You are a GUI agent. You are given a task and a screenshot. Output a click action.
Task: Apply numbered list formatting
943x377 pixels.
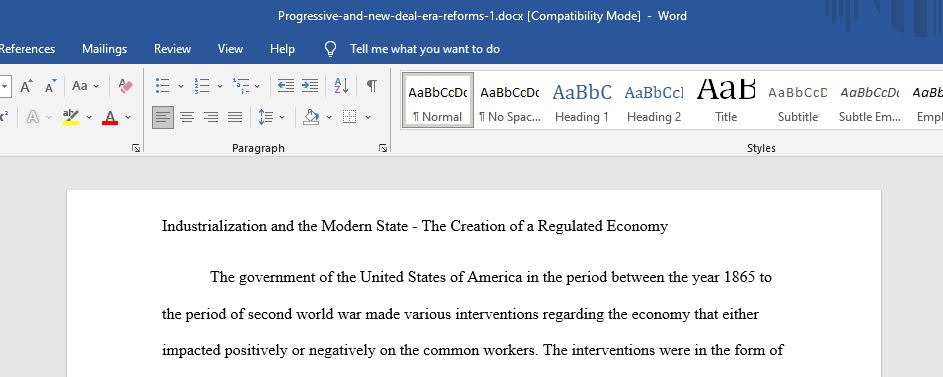pyautogui.click(x=201, y=86)
